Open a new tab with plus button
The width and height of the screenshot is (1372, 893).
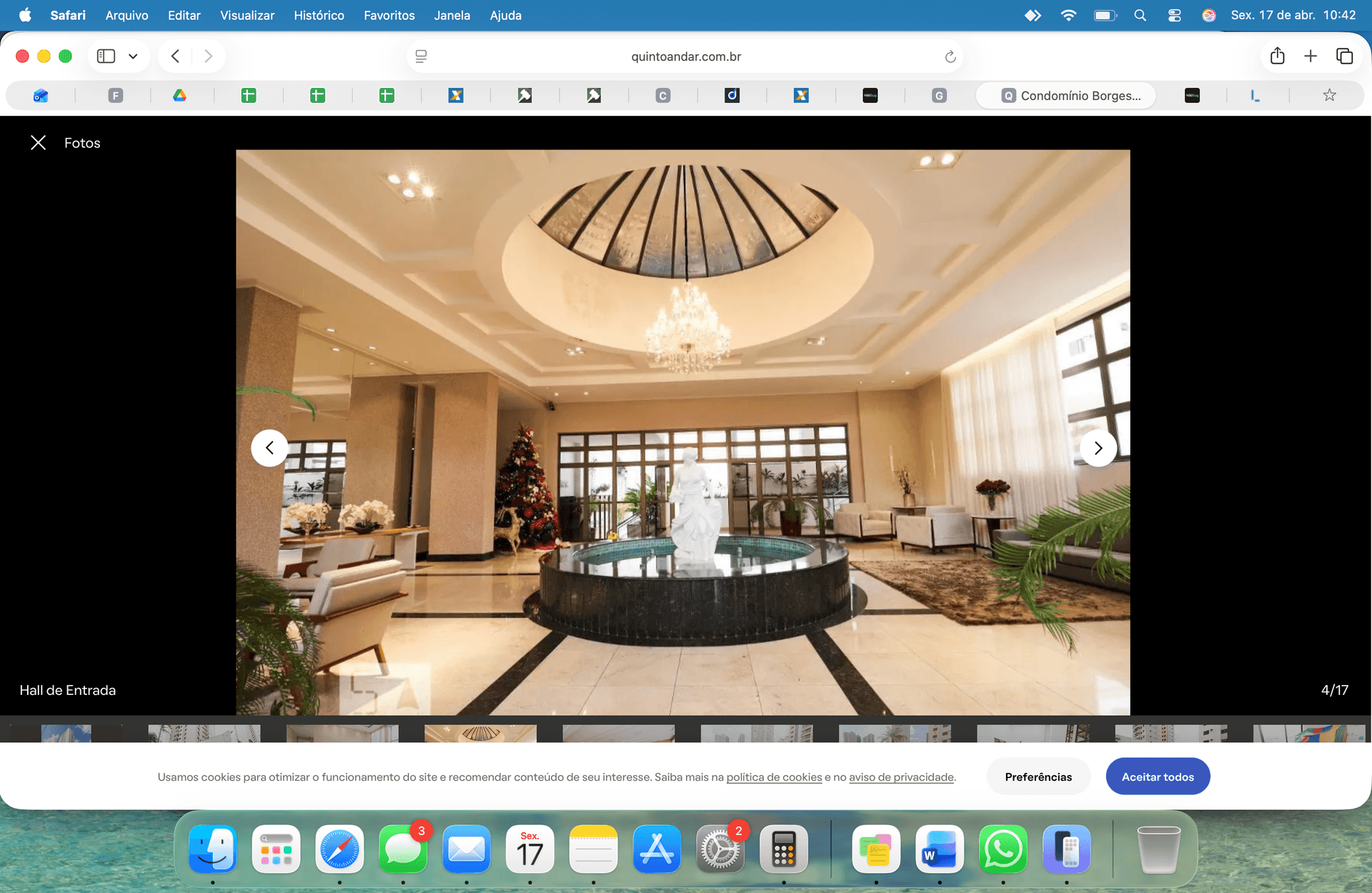click(1311, 56)
